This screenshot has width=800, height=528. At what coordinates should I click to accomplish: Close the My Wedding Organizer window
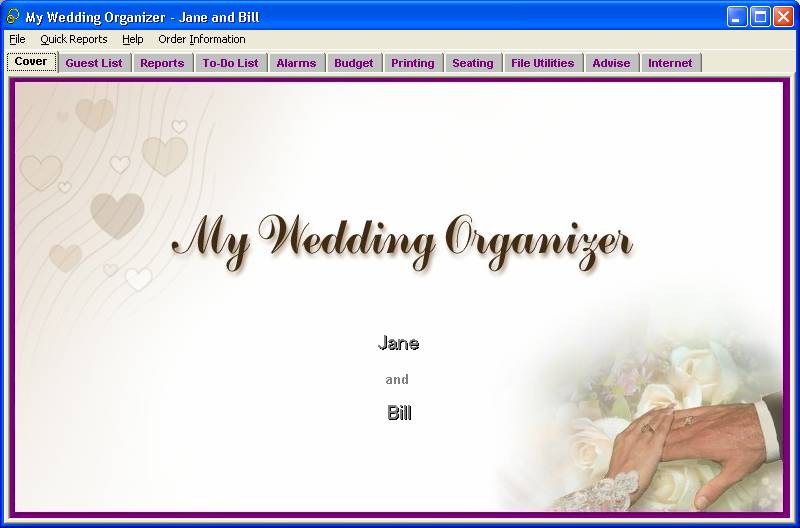(x=783, y=17)
